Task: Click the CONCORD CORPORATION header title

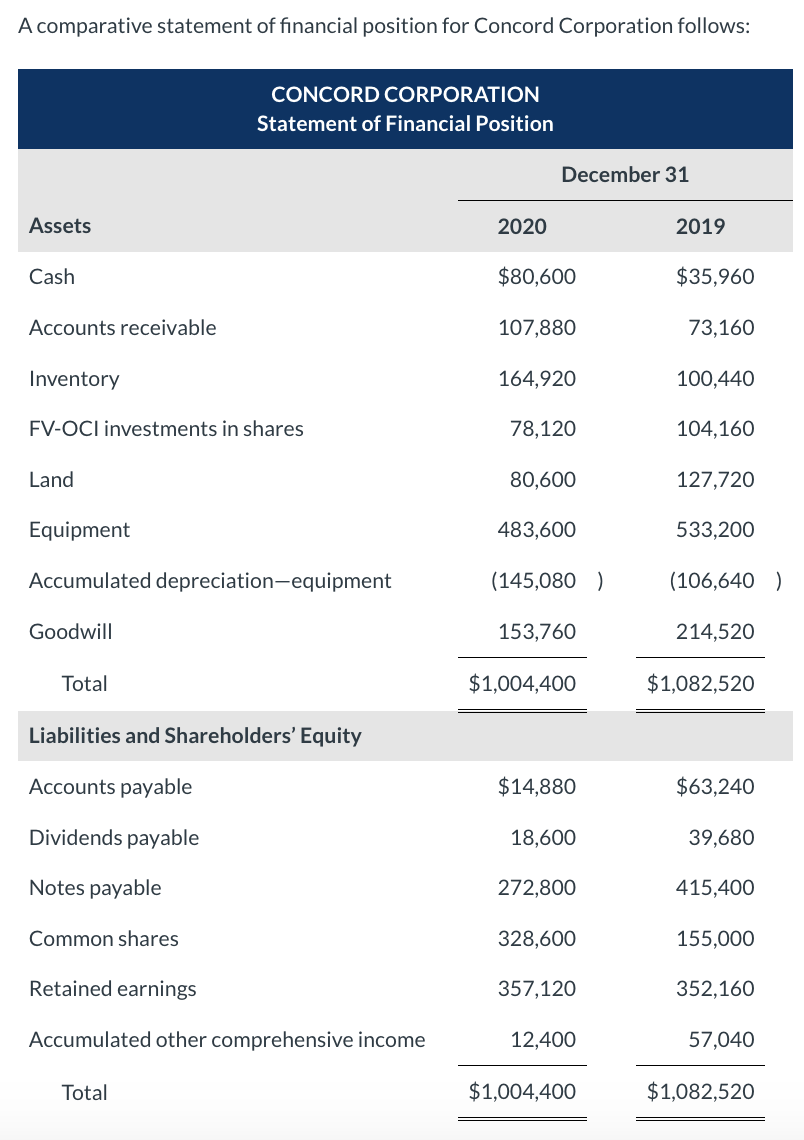Action: (x=404, y=94)
